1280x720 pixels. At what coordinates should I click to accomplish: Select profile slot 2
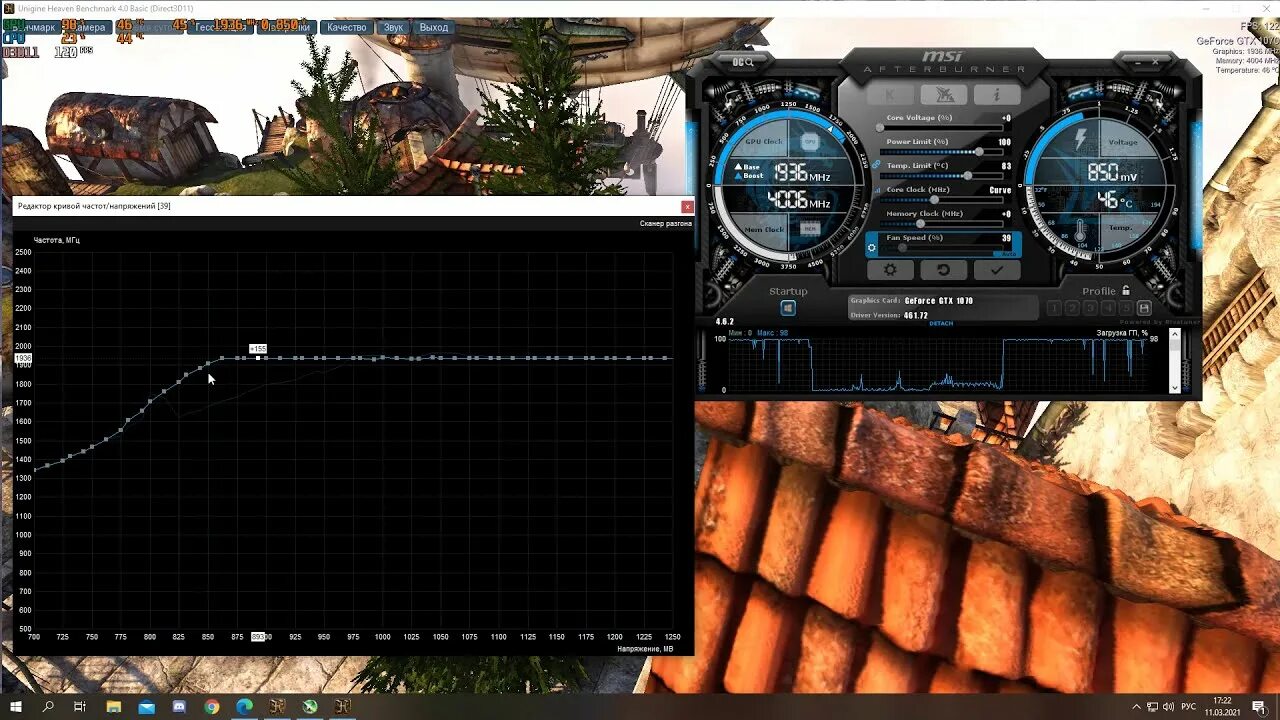point(1072,308)
